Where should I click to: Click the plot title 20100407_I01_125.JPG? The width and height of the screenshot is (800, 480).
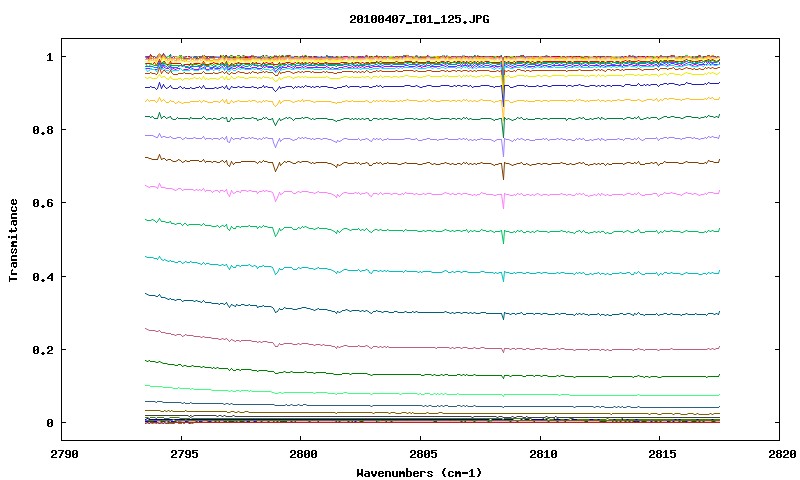(x=419, y=19)
